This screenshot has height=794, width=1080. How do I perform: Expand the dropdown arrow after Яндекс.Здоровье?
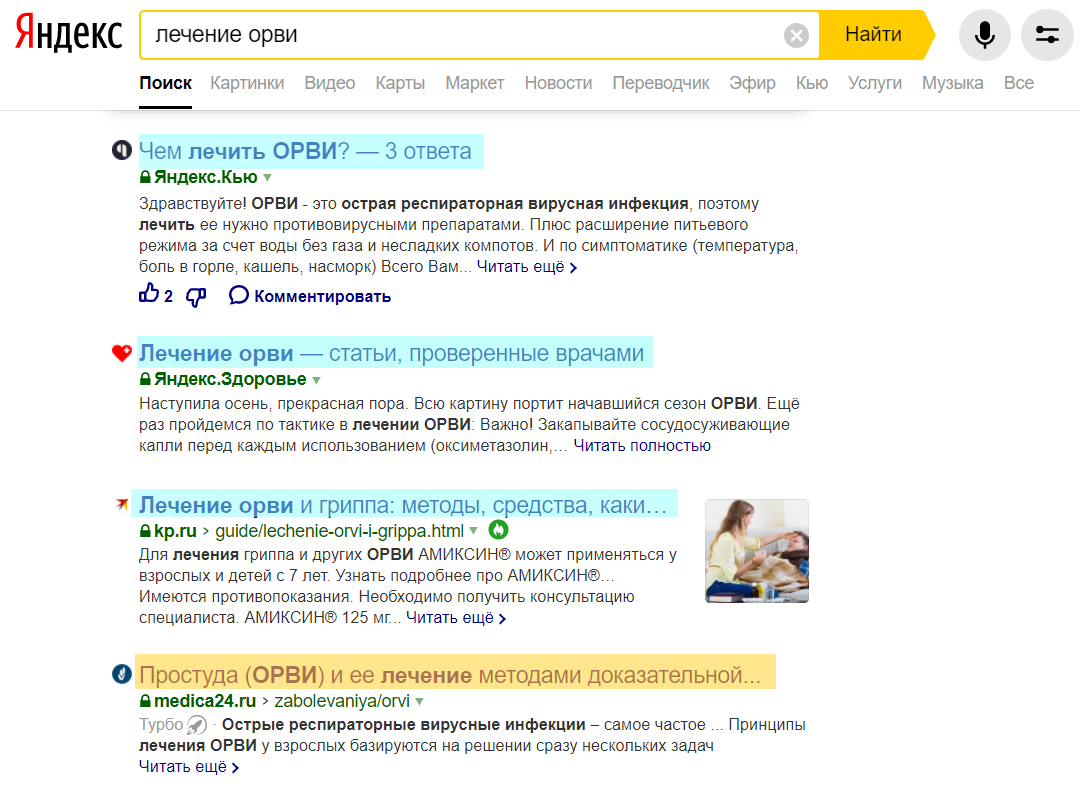pyautogui.click(x=316, y=380)
